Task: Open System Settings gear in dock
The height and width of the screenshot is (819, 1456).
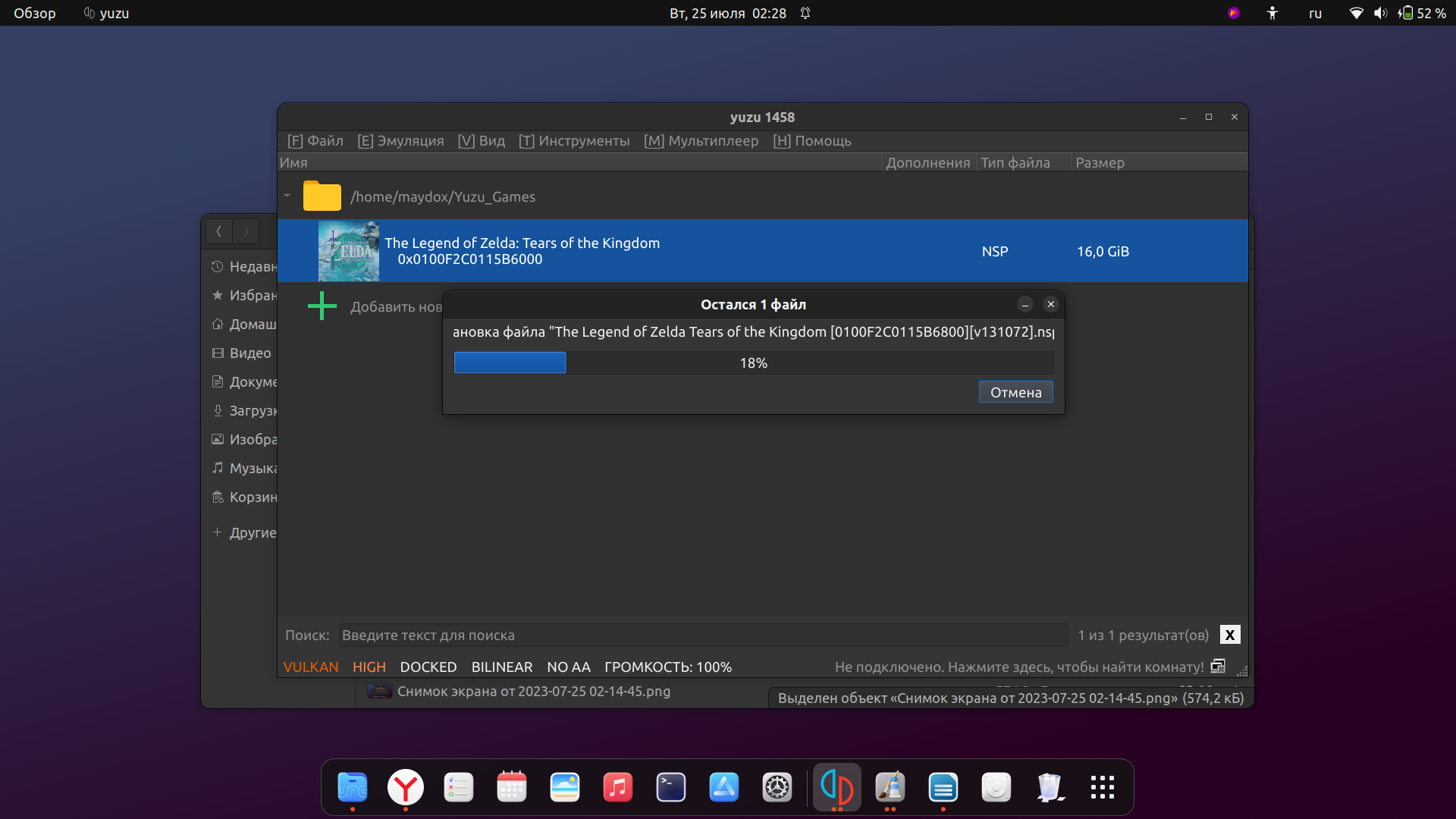Action: point(777,787)
